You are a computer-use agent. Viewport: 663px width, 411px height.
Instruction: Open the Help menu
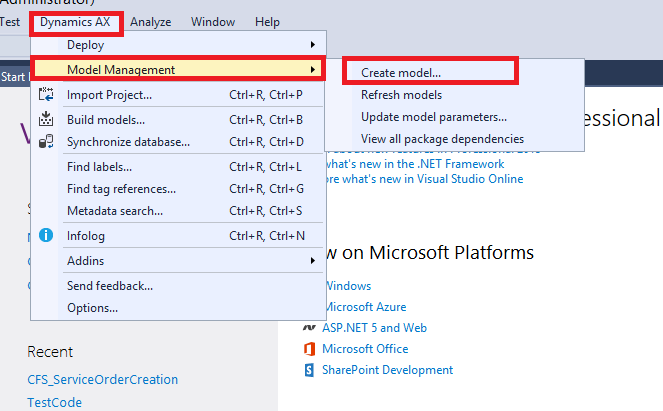[267, 22]
